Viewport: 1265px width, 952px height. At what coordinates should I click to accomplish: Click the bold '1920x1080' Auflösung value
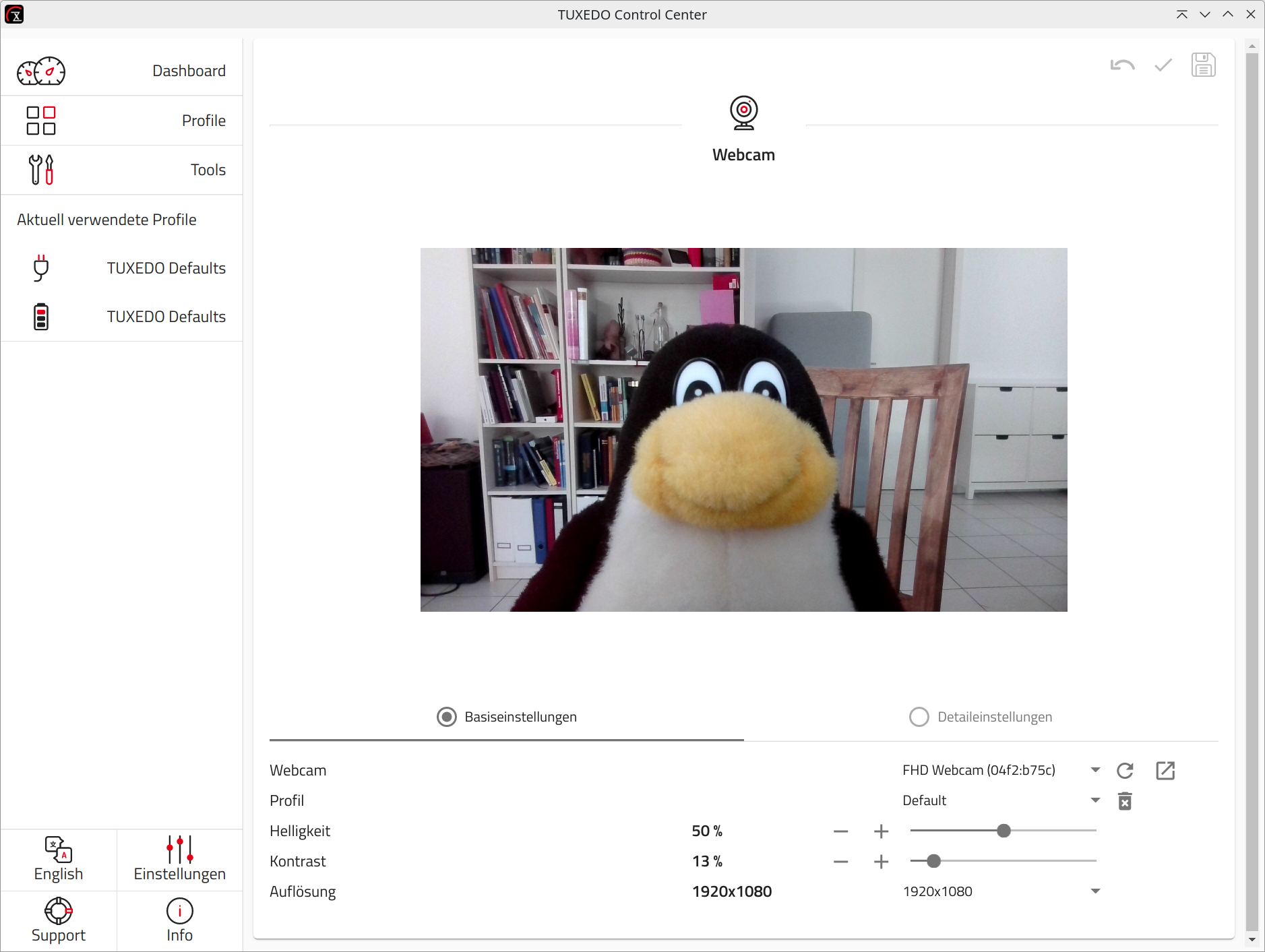click(x=732, y=892)
